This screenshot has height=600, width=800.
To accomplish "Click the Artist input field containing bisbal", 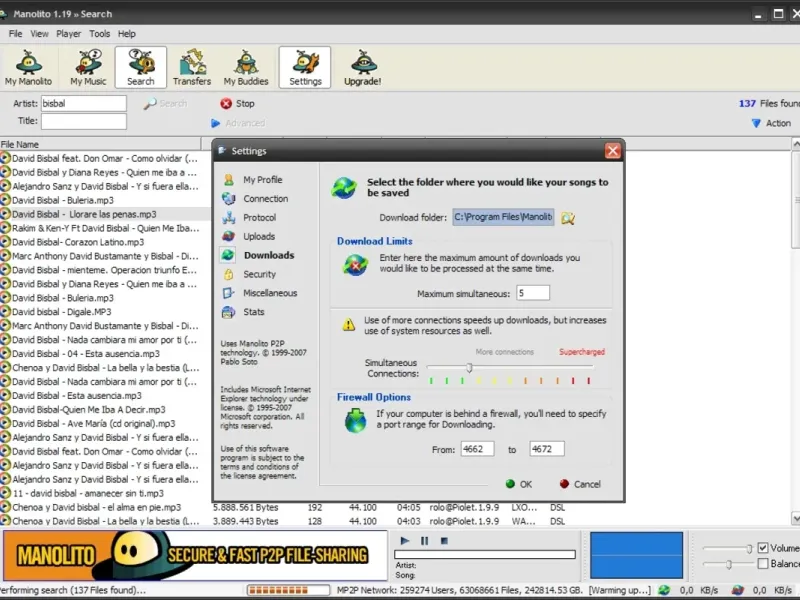I will coord(84,104).
